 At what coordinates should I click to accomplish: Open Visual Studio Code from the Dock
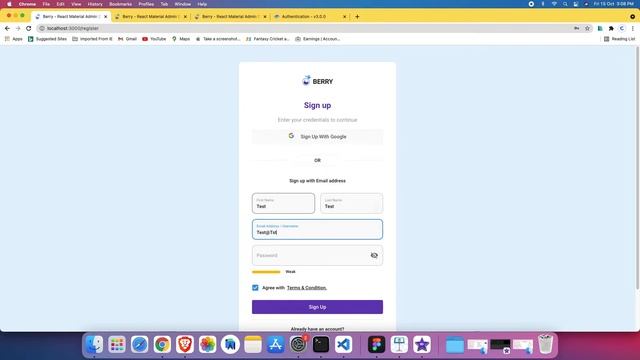(344, 344)
